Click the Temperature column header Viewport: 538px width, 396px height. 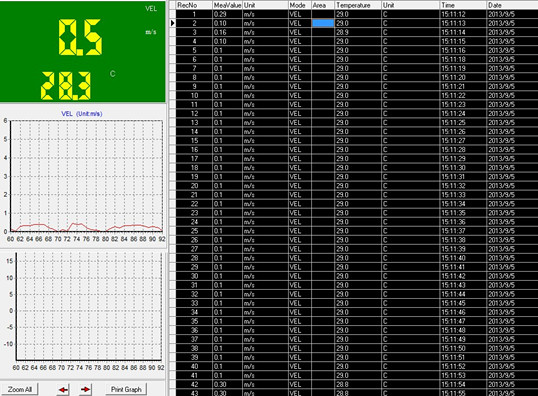coord(358,5)
